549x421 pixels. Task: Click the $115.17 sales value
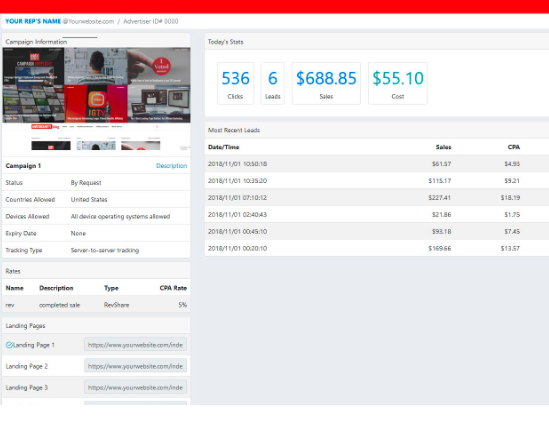439,181
